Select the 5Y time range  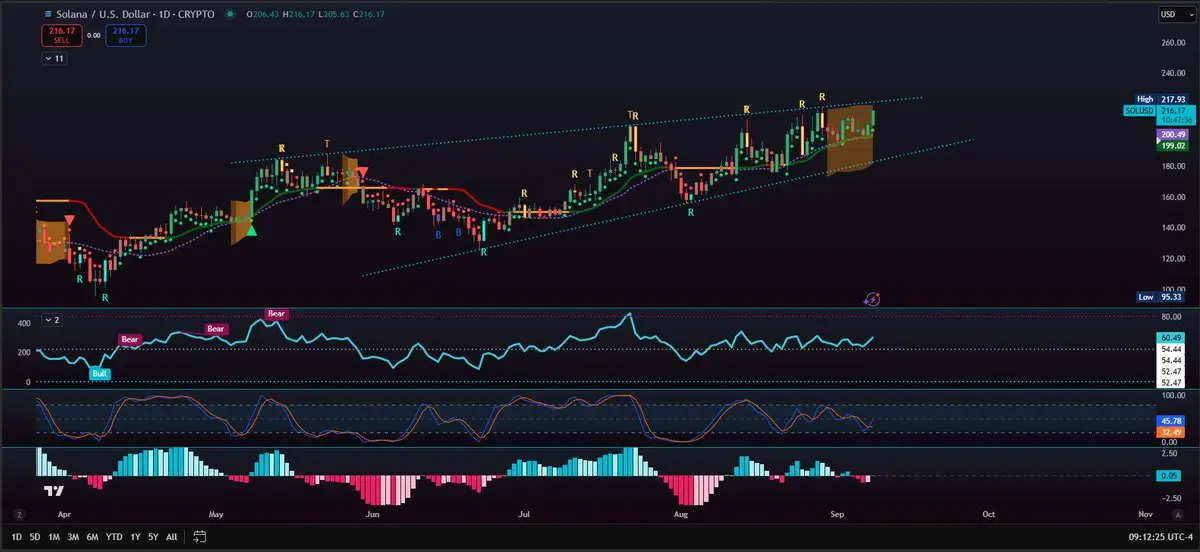[x=153, y=537]
